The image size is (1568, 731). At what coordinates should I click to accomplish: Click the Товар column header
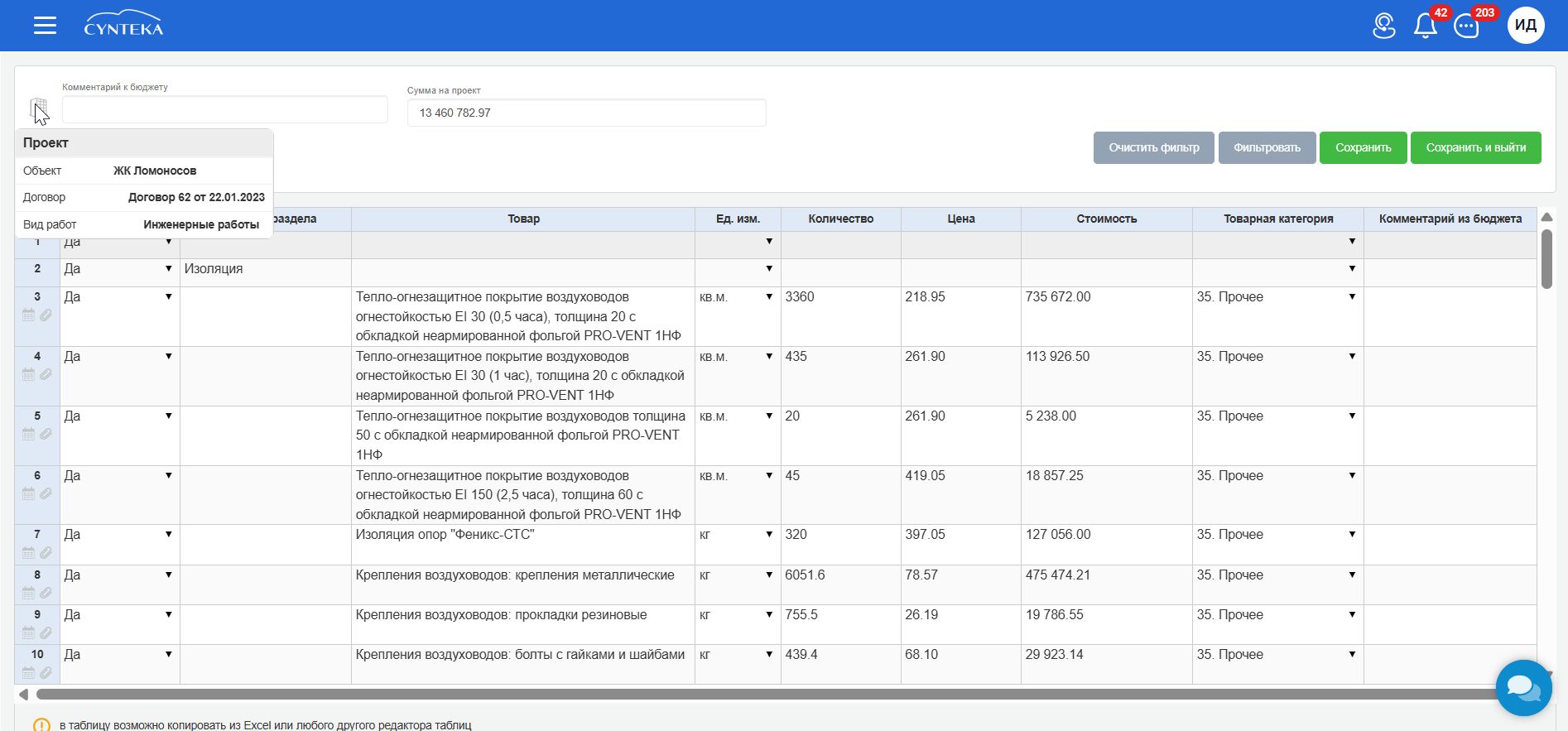tap(523, 219)
